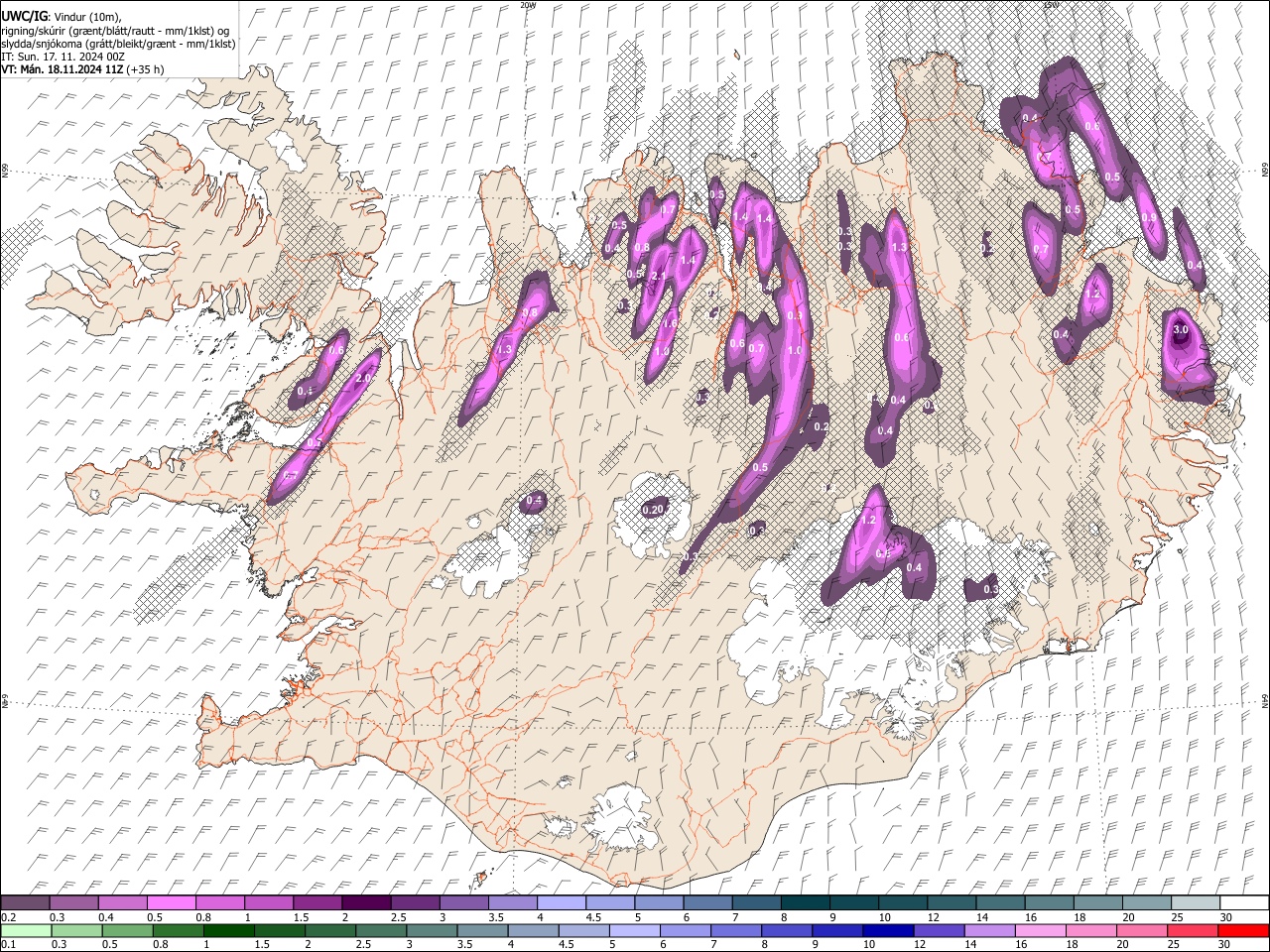The height and width of the screenshot is (952, 1270).
Task: Click the '20W' longitude label at top
Action: coord(529,5)
